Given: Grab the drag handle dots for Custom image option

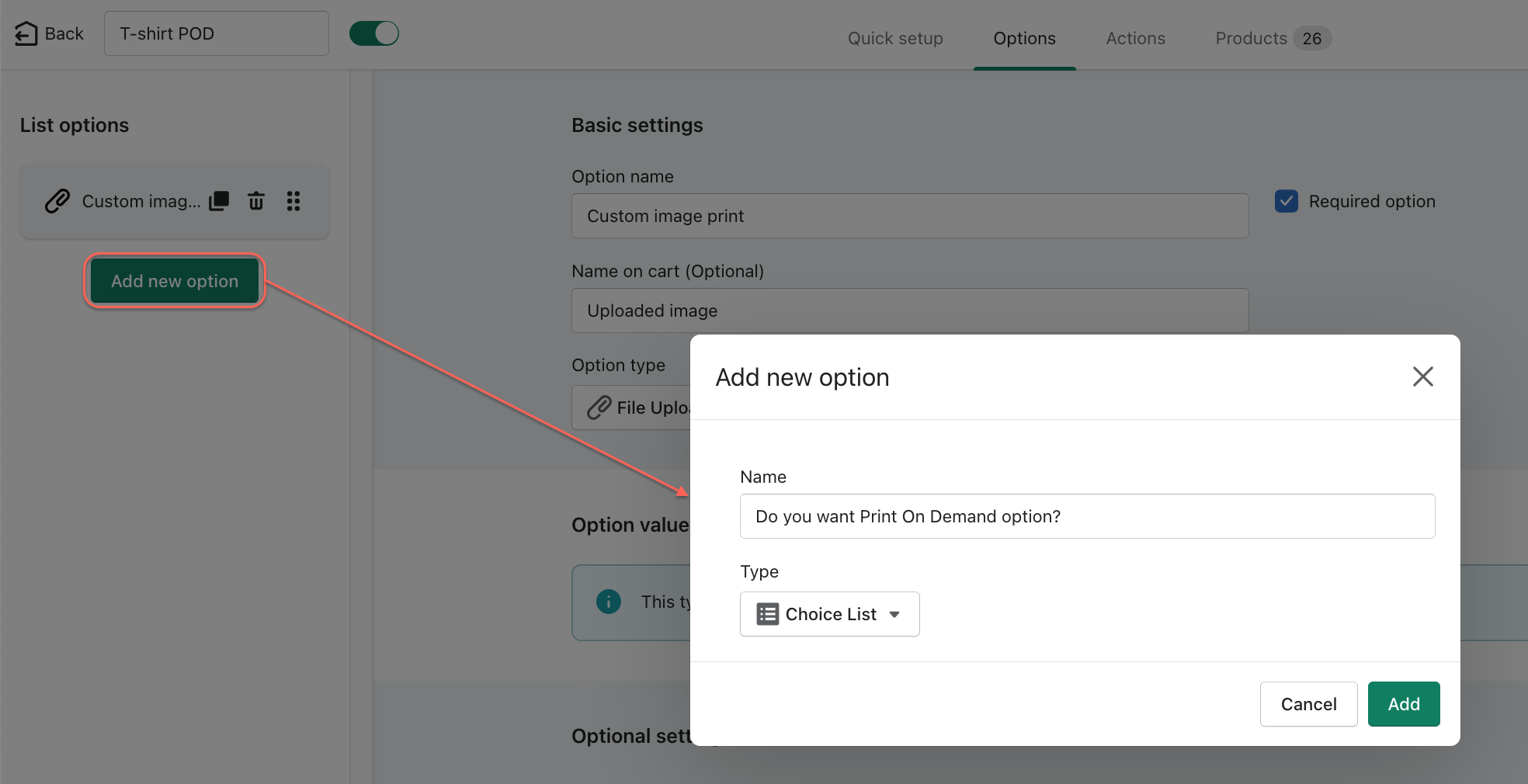Looking at the screenshot, I should (293, 201).
